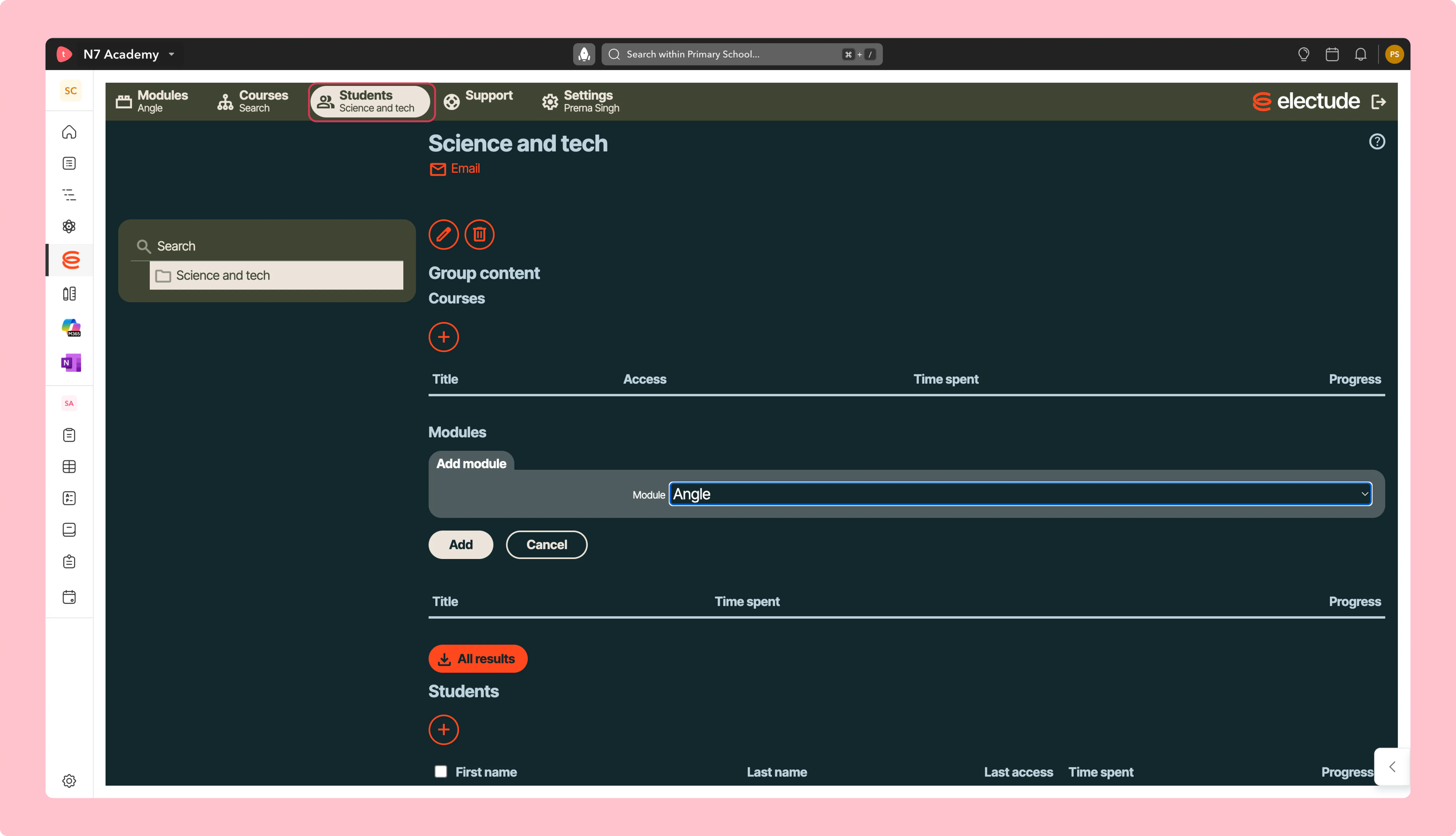Open the Home icon in left sidebar
1456x836 pixels.
coord(69,132)
